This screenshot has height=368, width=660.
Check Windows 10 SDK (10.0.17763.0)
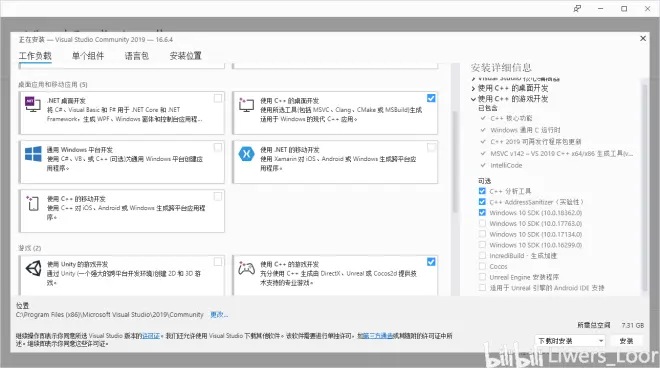coord(482,224)
